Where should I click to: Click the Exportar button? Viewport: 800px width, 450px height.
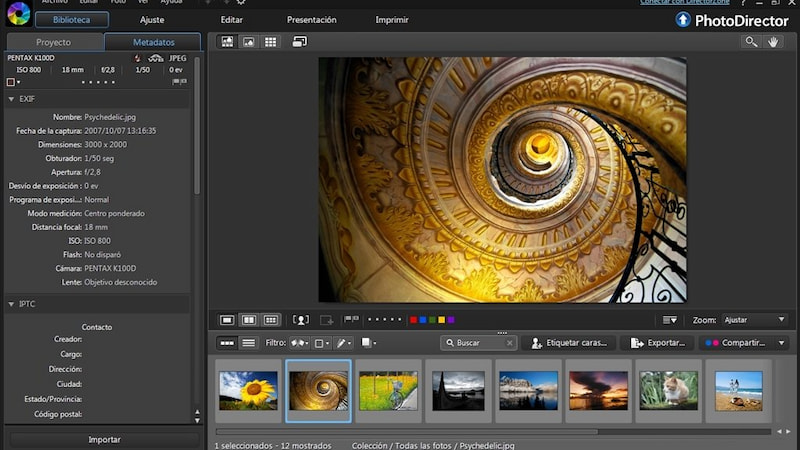[657, 343]
